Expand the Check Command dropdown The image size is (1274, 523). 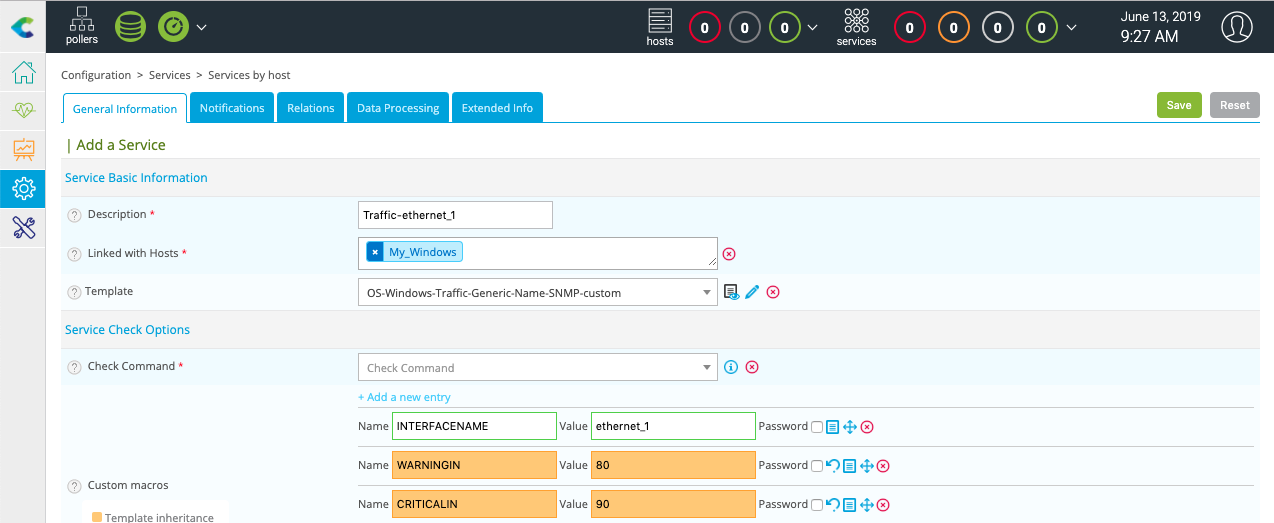click(x=538, y=367)
